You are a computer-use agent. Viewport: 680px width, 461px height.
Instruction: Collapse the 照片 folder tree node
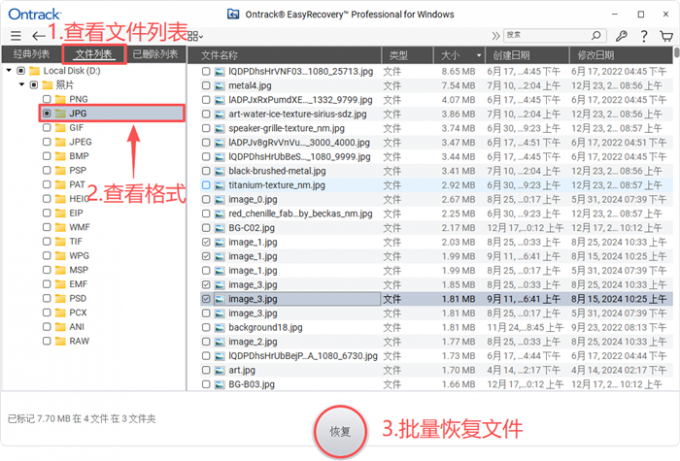click(x=22, y=85)
